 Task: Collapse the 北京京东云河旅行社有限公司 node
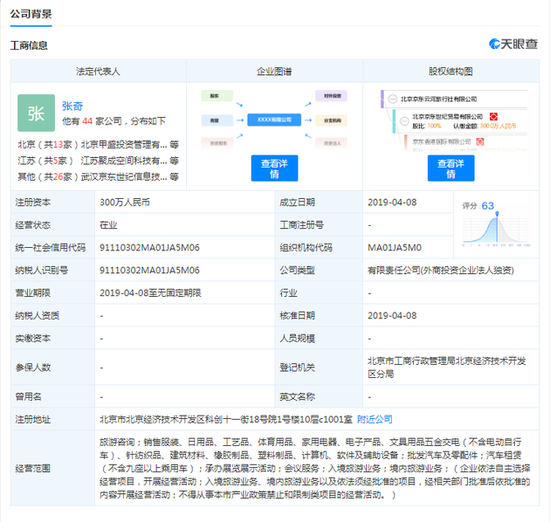(393, 99)
